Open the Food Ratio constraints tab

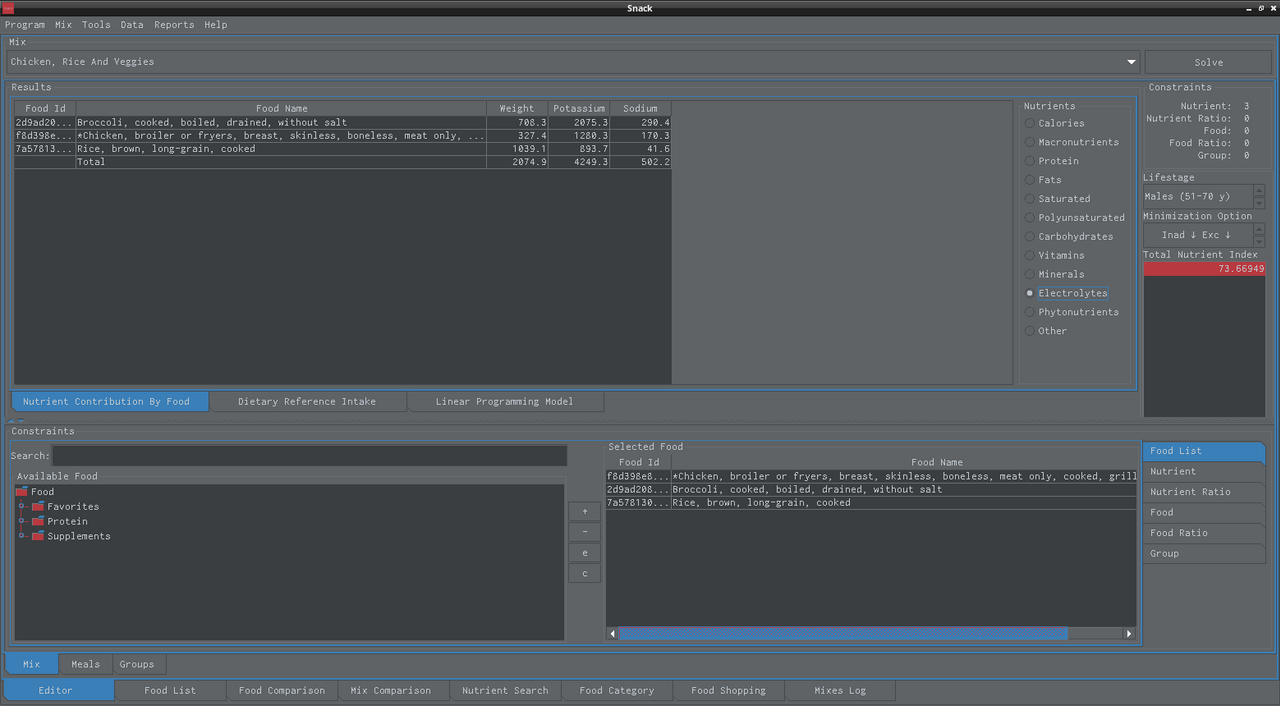pyautogui.click(x=1204, y=533)
